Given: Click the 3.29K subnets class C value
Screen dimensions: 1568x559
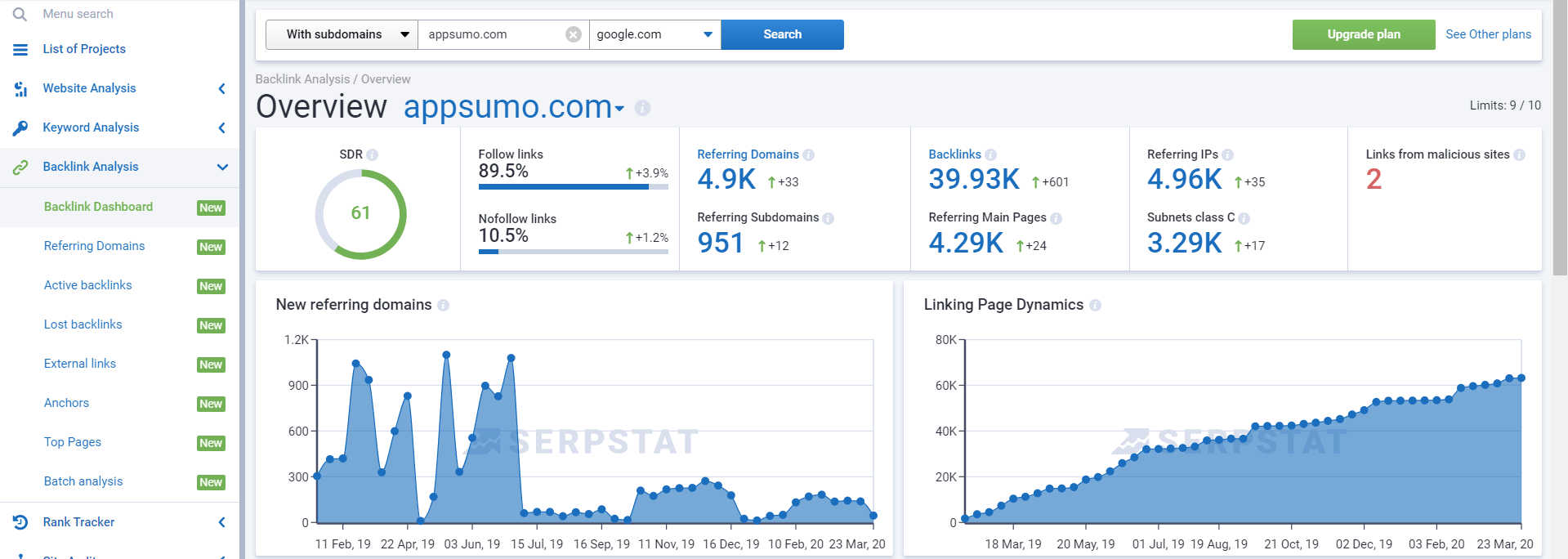Looking at the screenshot, I should [1185, 243].
